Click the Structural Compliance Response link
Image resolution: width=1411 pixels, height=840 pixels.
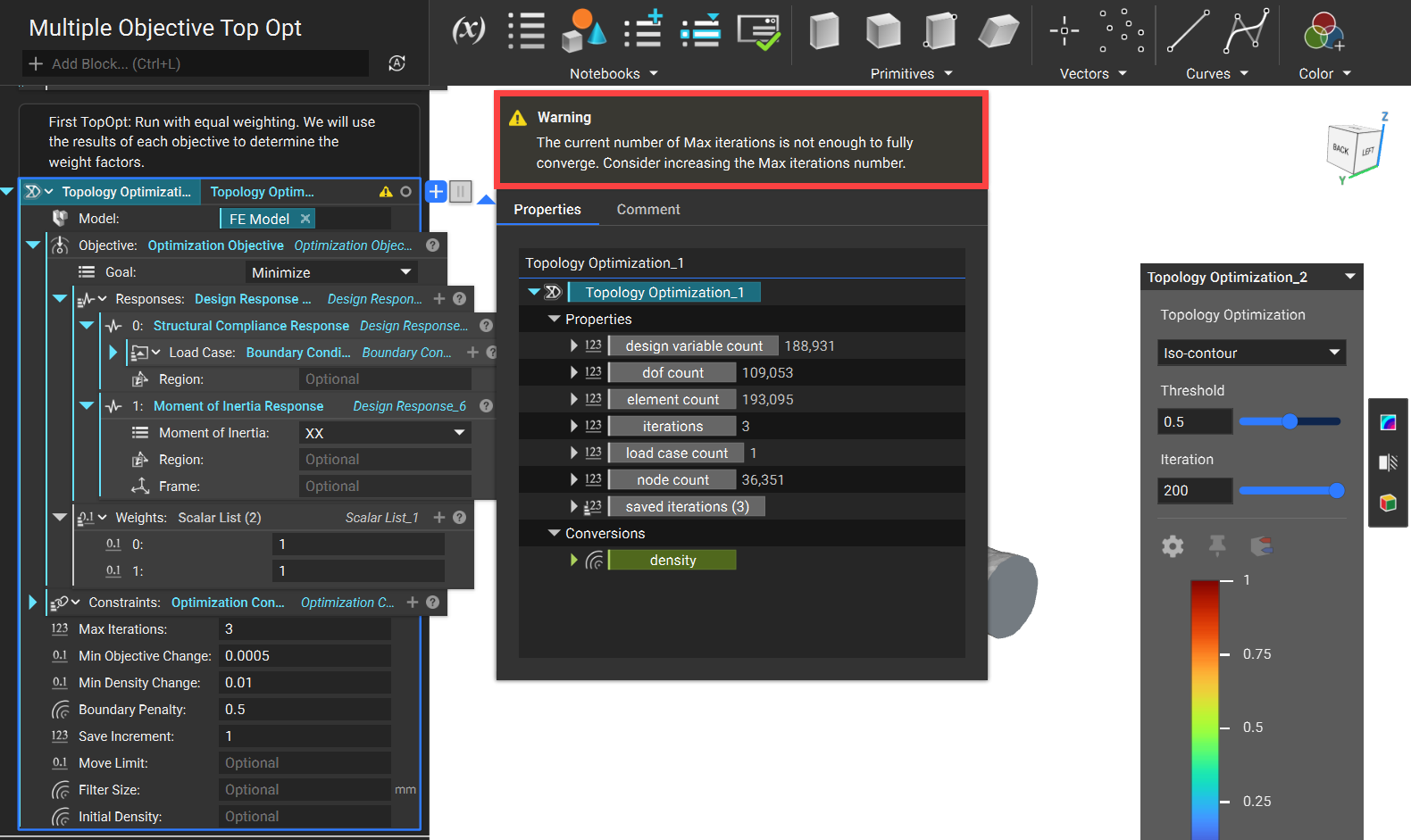point(251,326)
